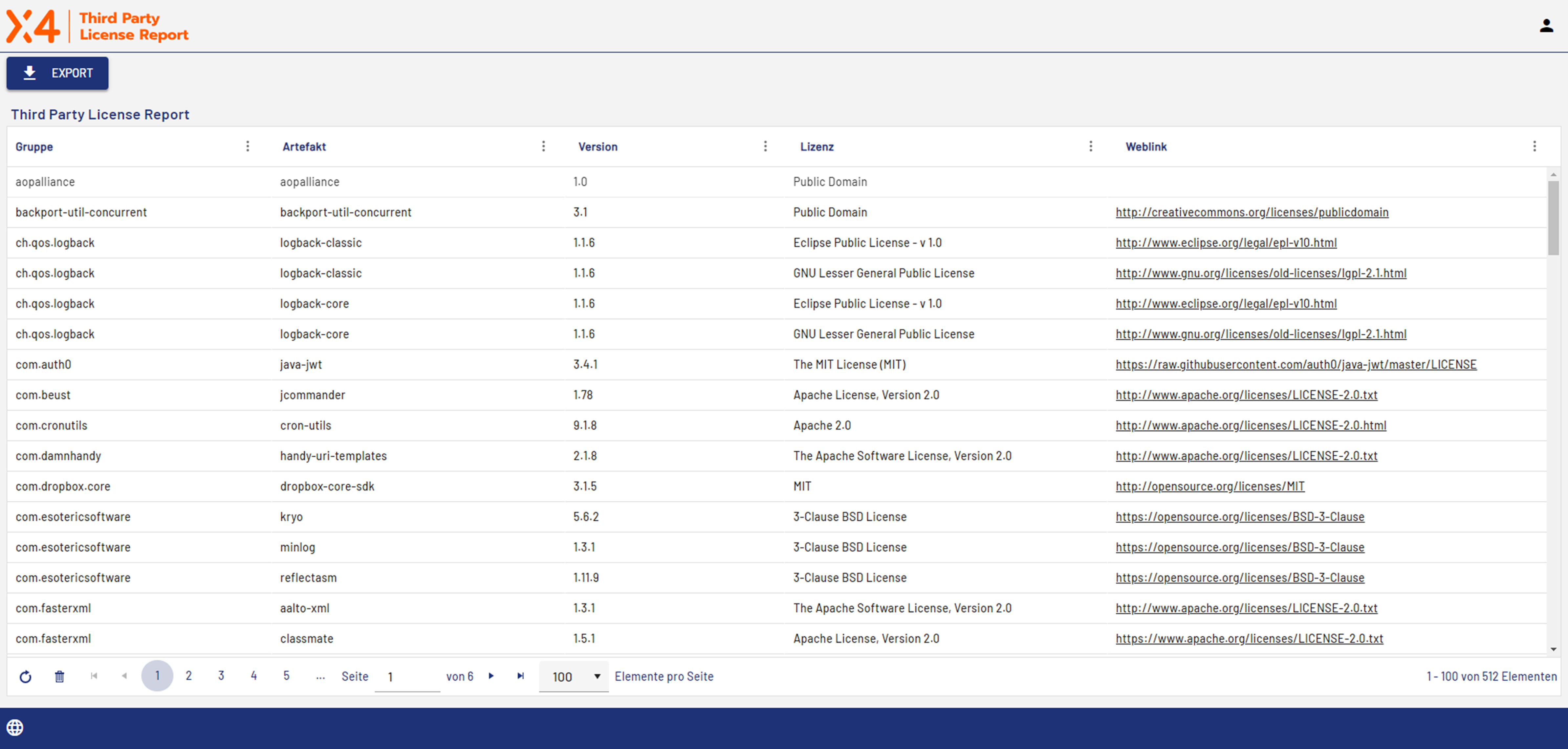
Task: Open Artefakt column options menu
Action: [x=543, y=146]
